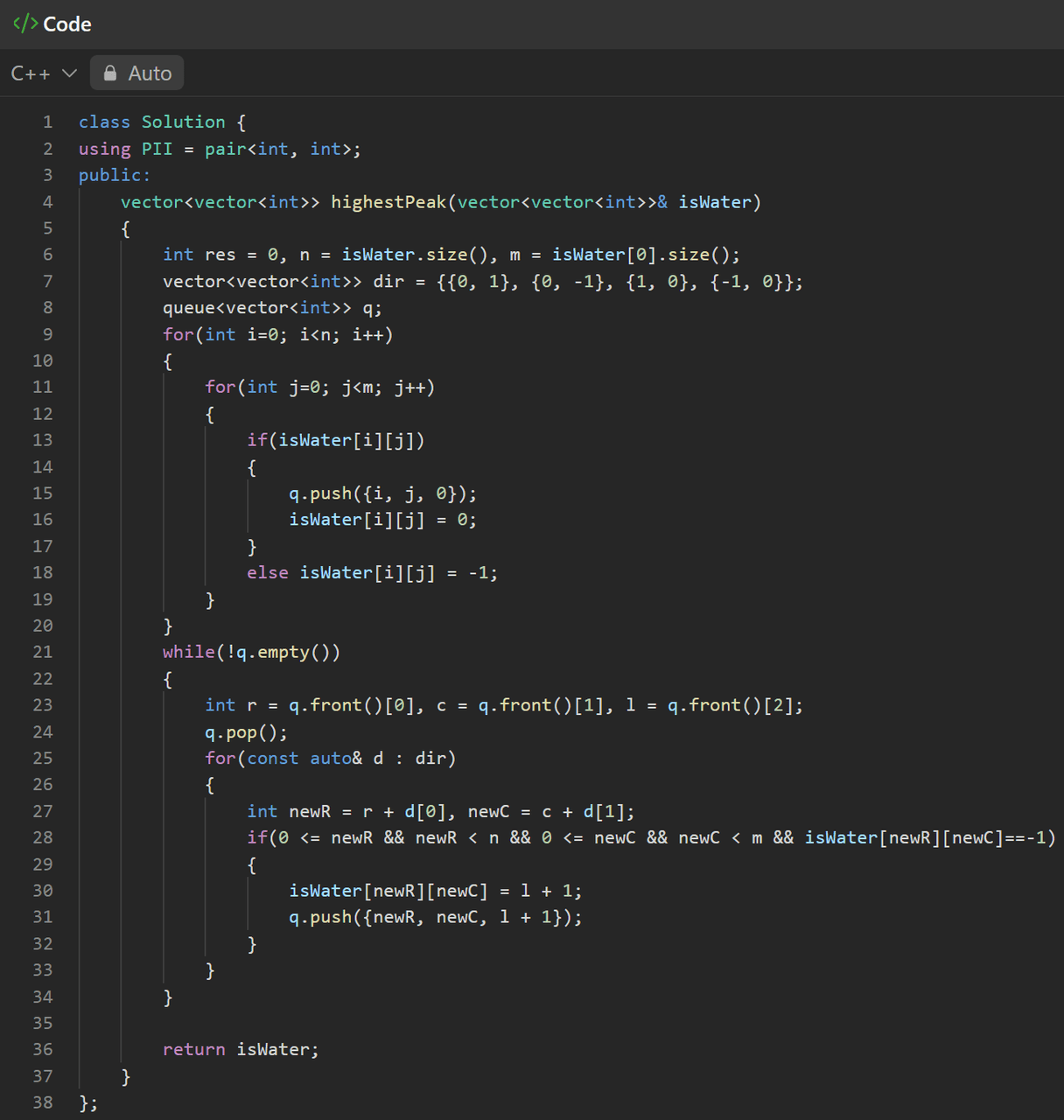Place cursor on the highestPeak function name
Viewport: 1064px width, 1120px height.
(x=388, y=202)
